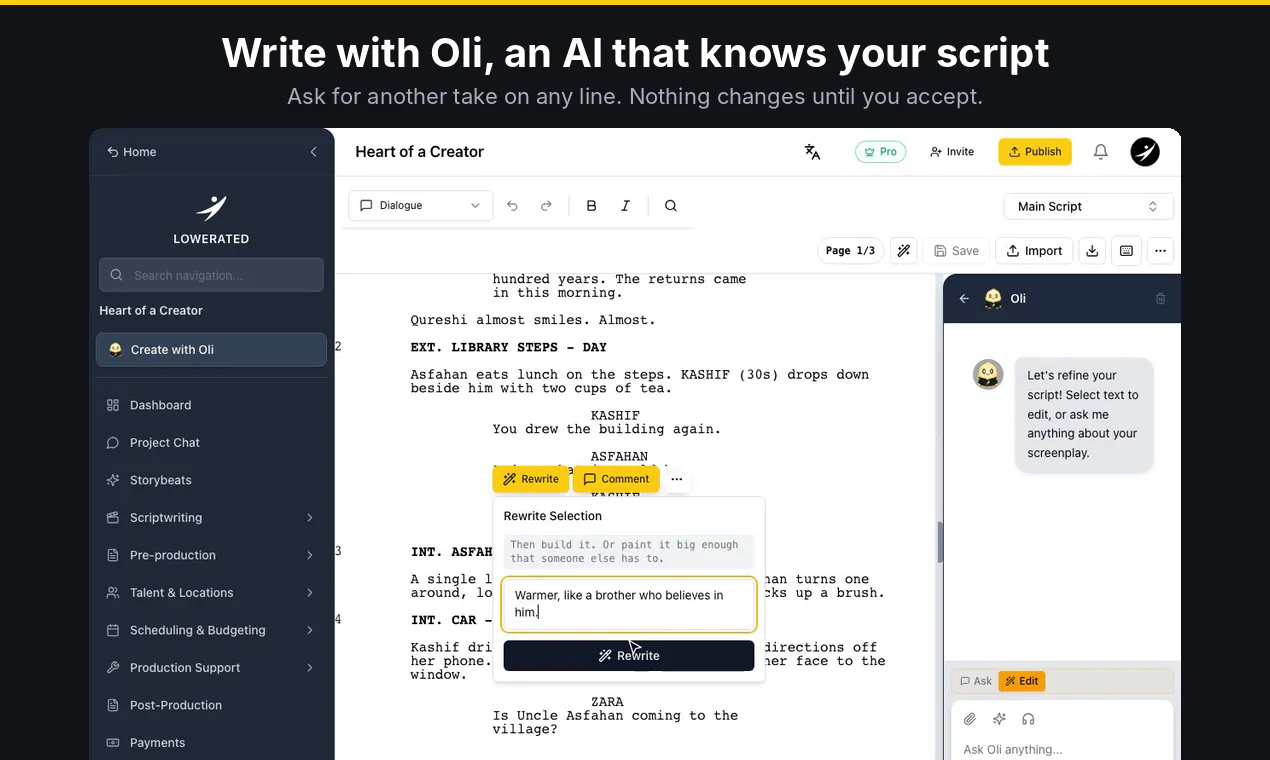Expand the Production Support section

(211, 668)
